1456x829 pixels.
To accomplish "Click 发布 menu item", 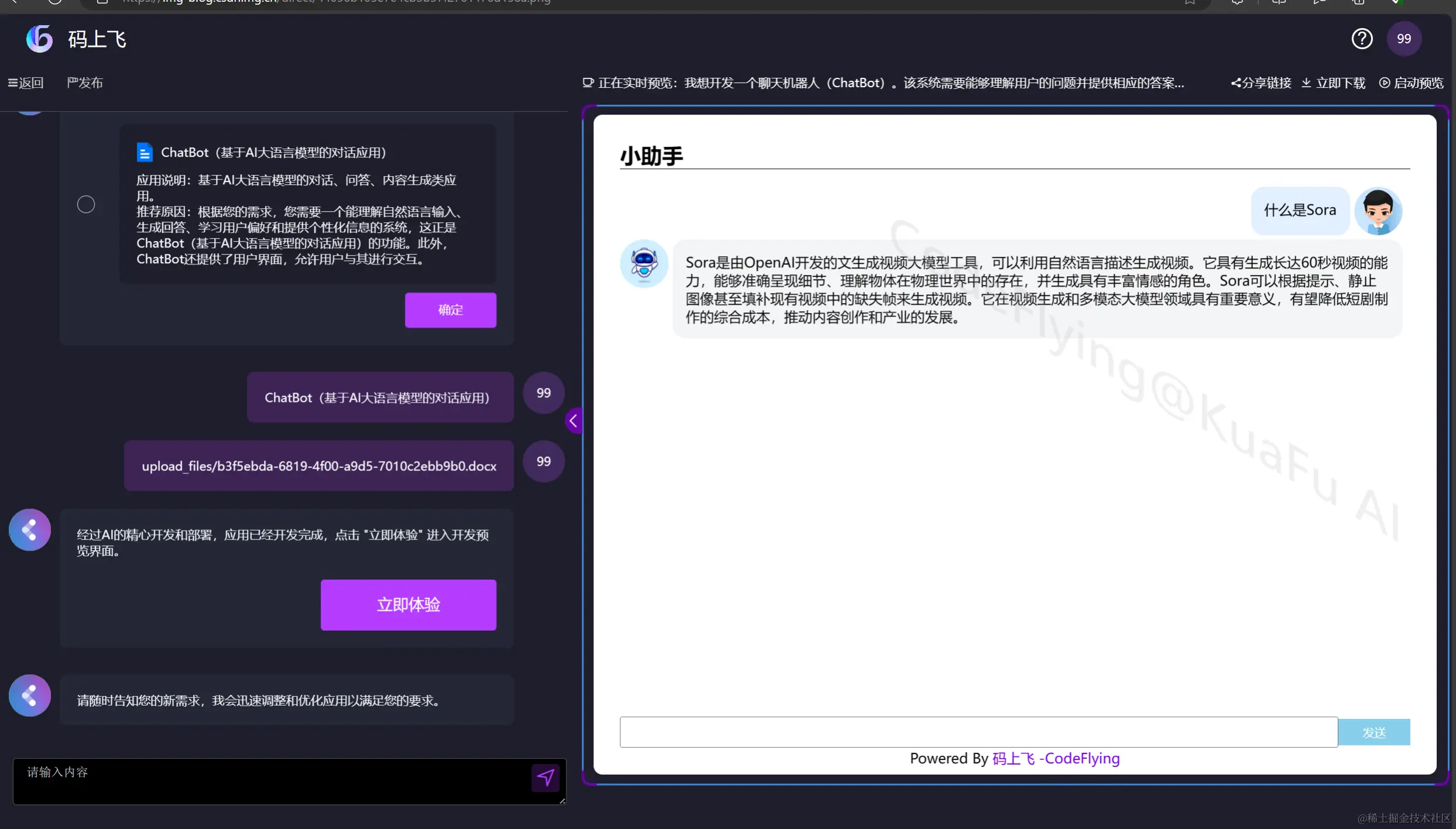I will coord(85,83).
